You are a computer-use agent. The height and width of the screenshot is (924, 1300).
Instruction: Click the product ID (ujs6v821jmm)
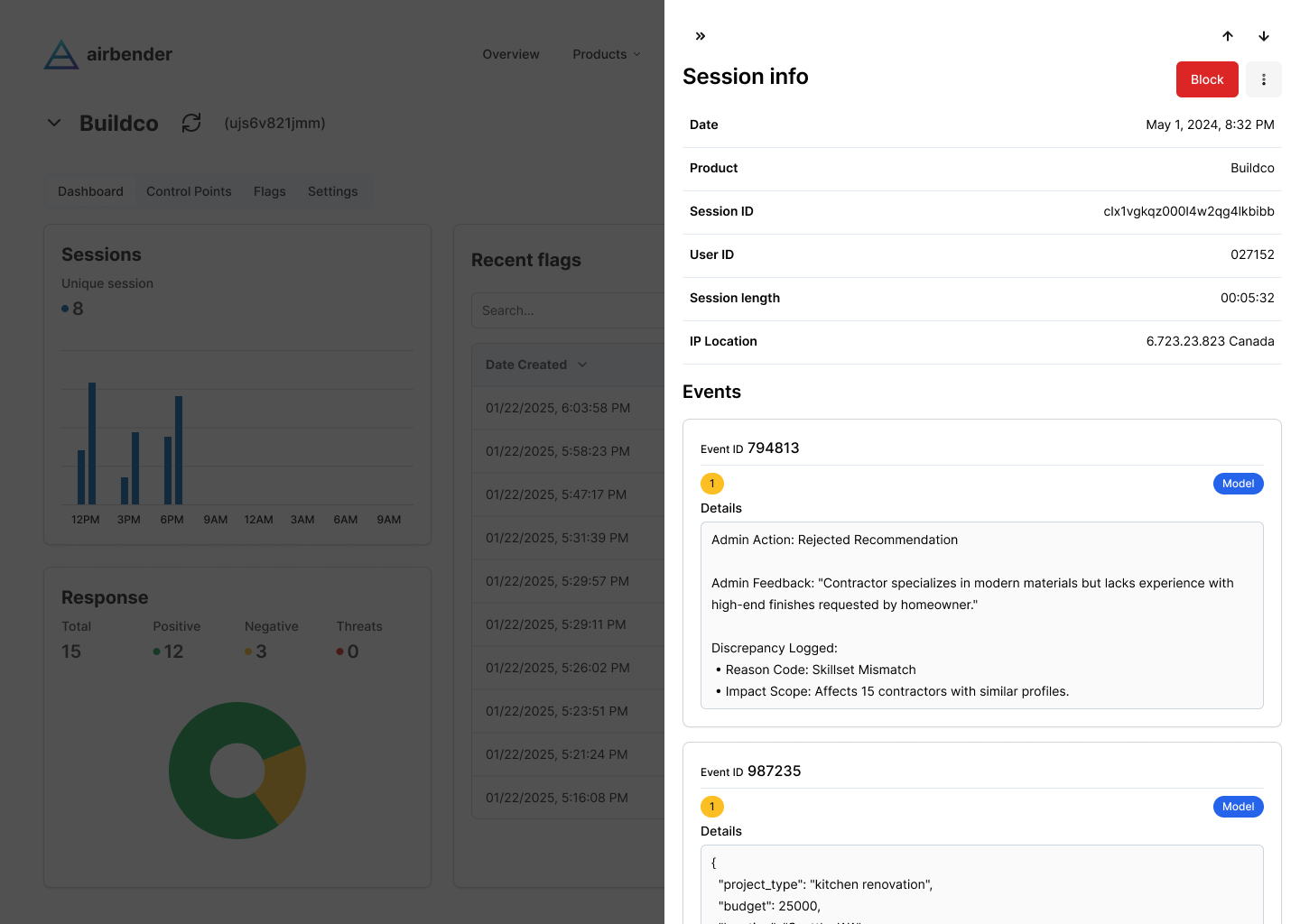coord(274,123)
